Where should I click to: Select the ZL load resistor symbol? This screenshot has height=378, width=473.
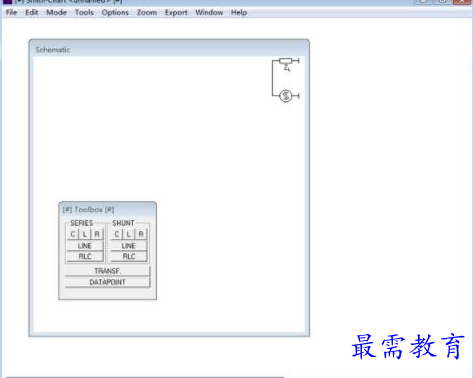[286, 61]
